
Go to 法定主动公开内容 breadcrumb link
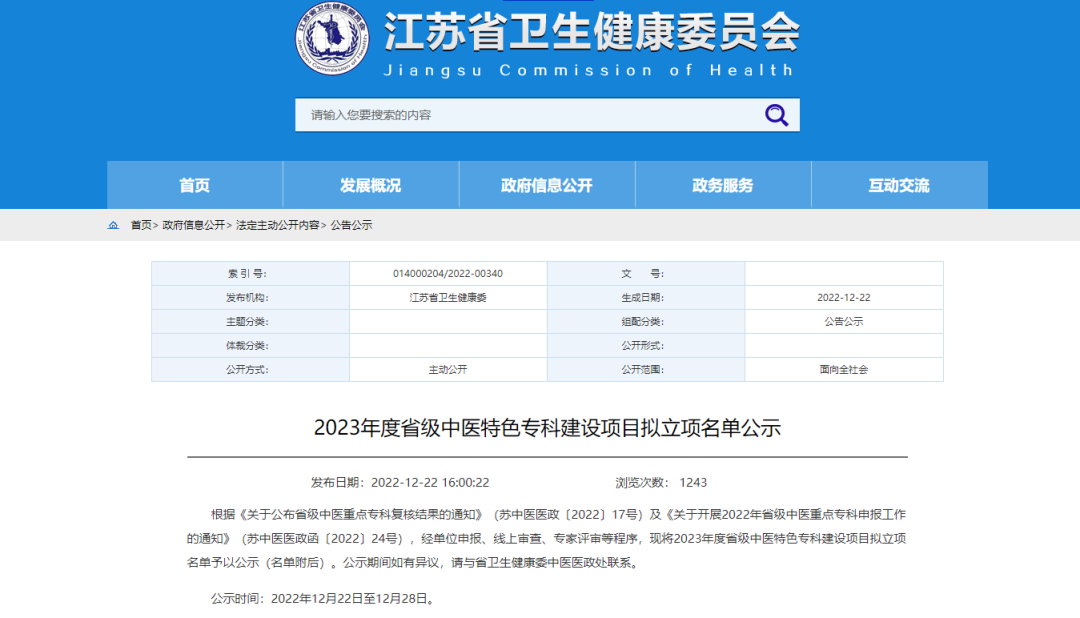(278, 225)
